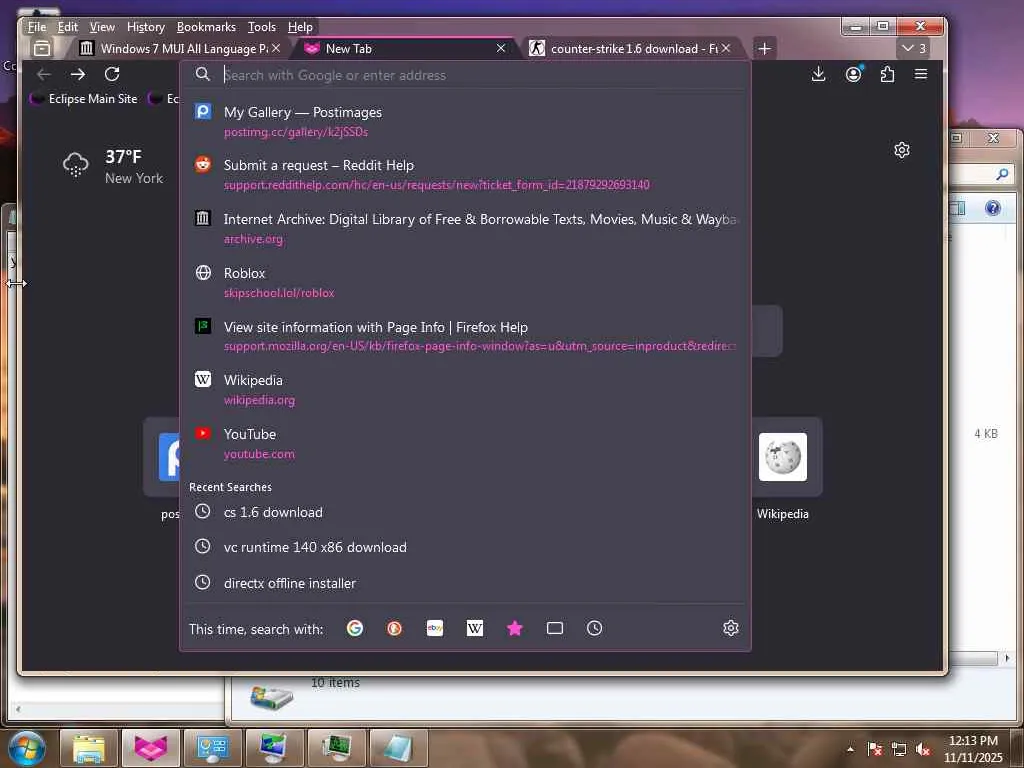
Task: Open View site information Firefox Help suggestion
Action: (x=465, y=336)
